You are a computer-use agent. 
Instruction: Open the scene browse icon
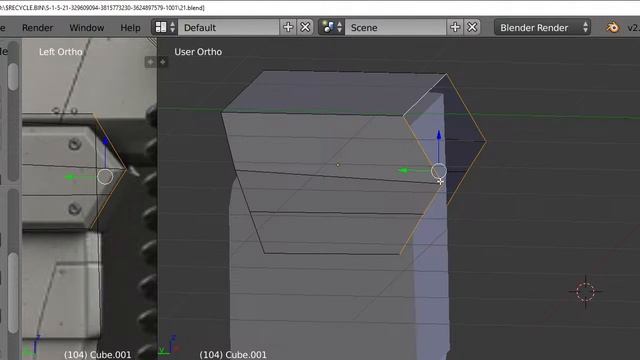[331, 27]
